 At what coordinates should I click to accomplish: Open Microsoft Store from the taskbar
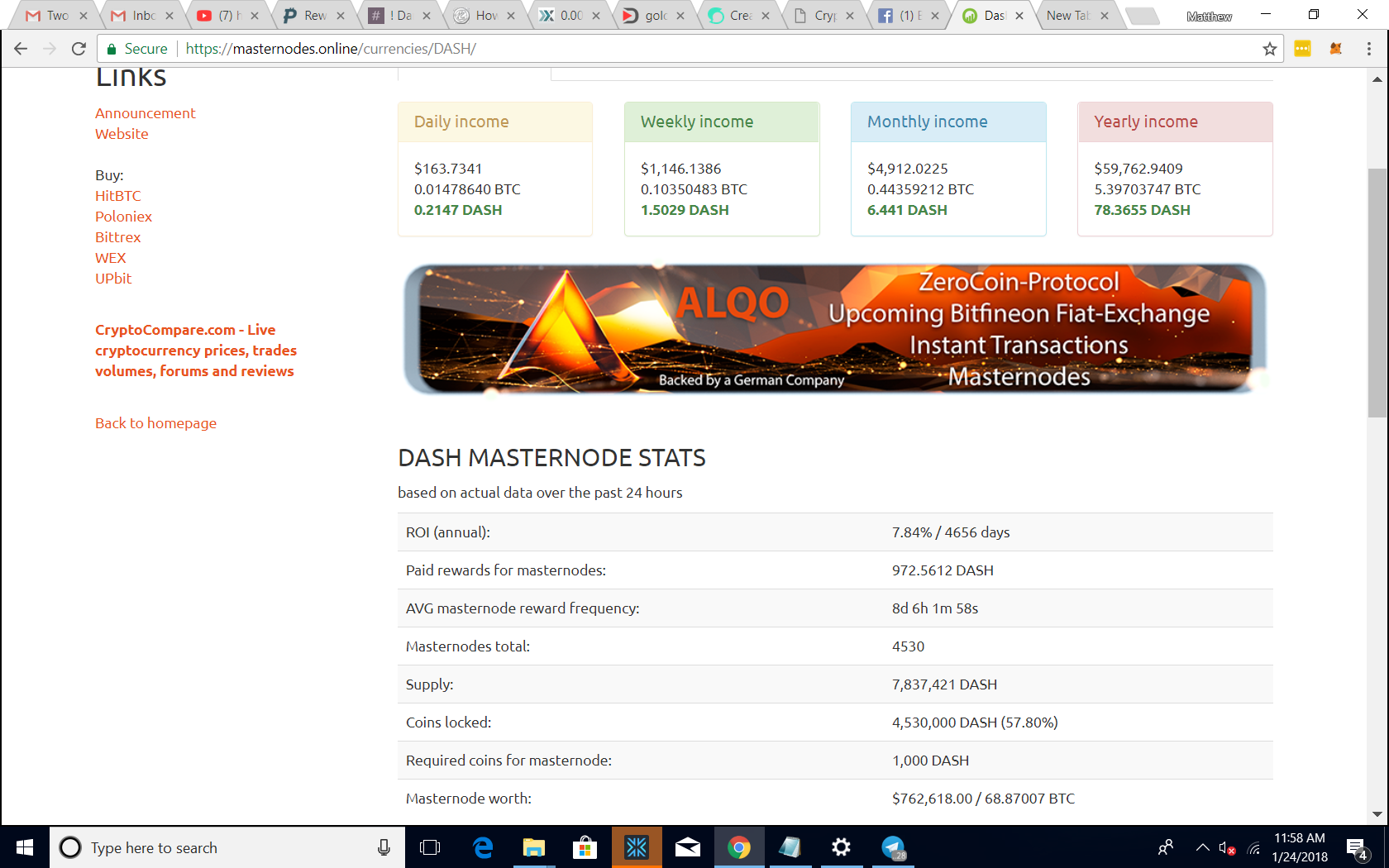click(x=585, y=847)
